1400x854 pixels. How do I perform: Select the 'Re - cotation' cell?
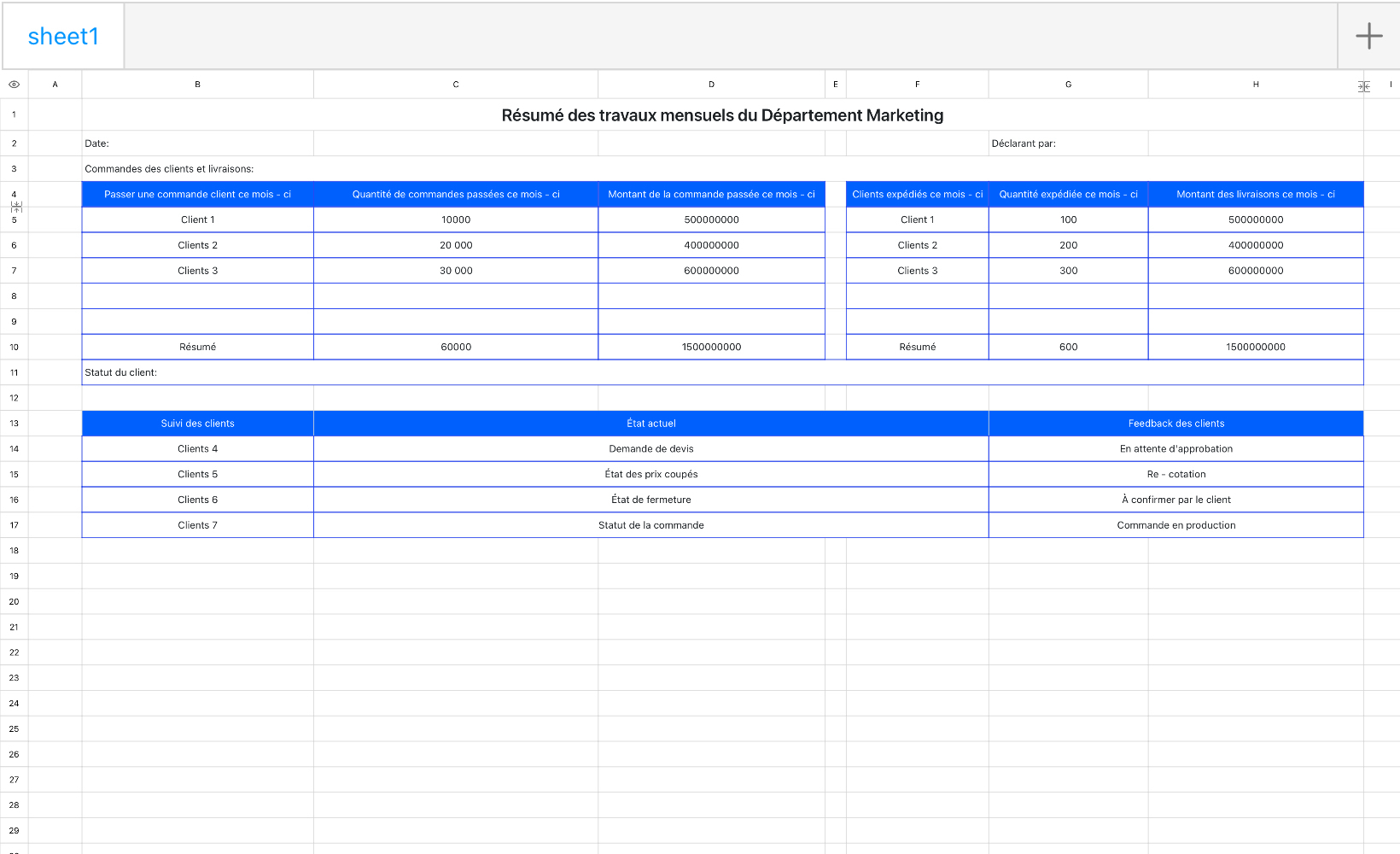tap(1176, 474)
